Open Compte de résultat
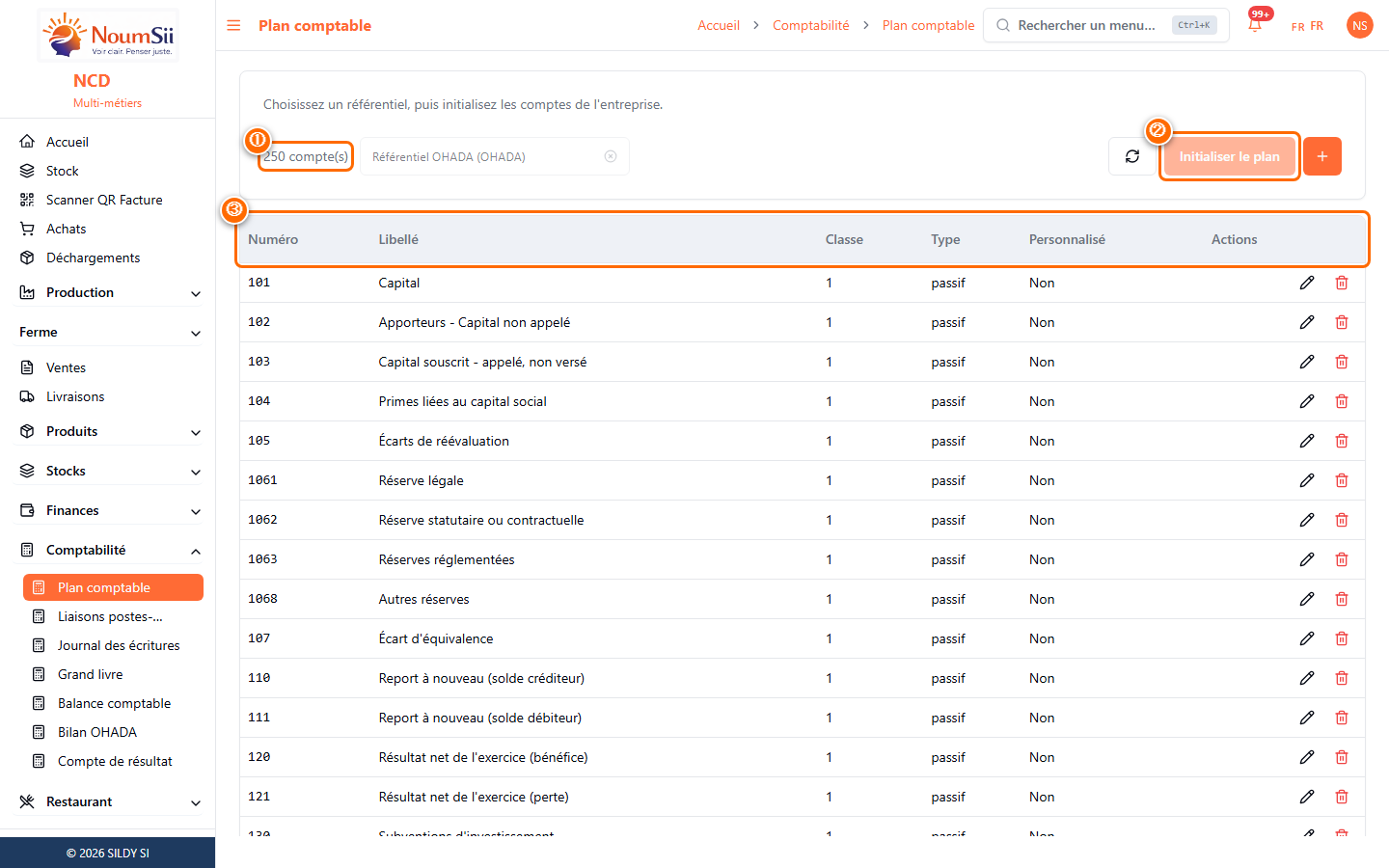This screenshot has height=868, width=1389. (x=113, y=761)
